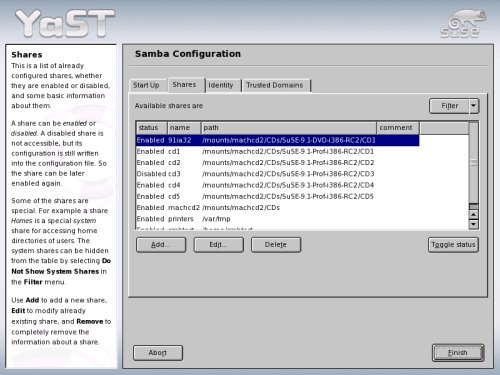Image resolution: width=500 pixels, height=375 pixels.
Task: Select the cd1 share row
Action: pyautogui.click(x=278, y=152)
